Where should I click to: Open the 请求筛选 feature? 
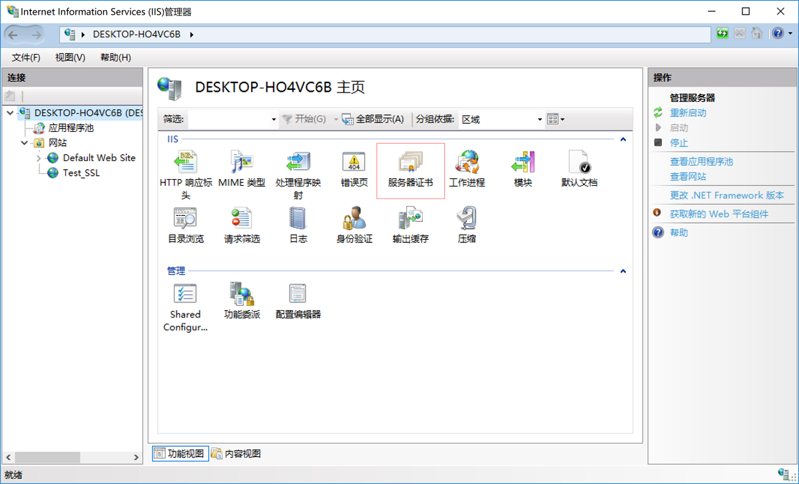(x=242, y=225)
